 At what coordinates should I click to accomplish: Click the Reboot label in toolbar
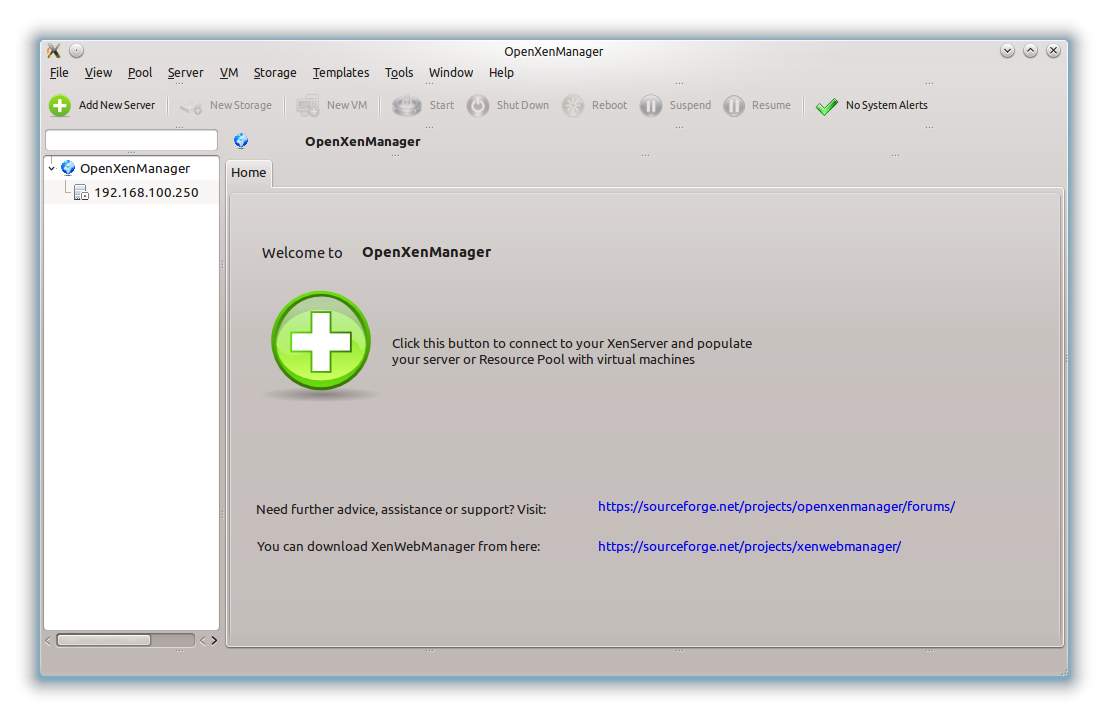tap(609, 105)
